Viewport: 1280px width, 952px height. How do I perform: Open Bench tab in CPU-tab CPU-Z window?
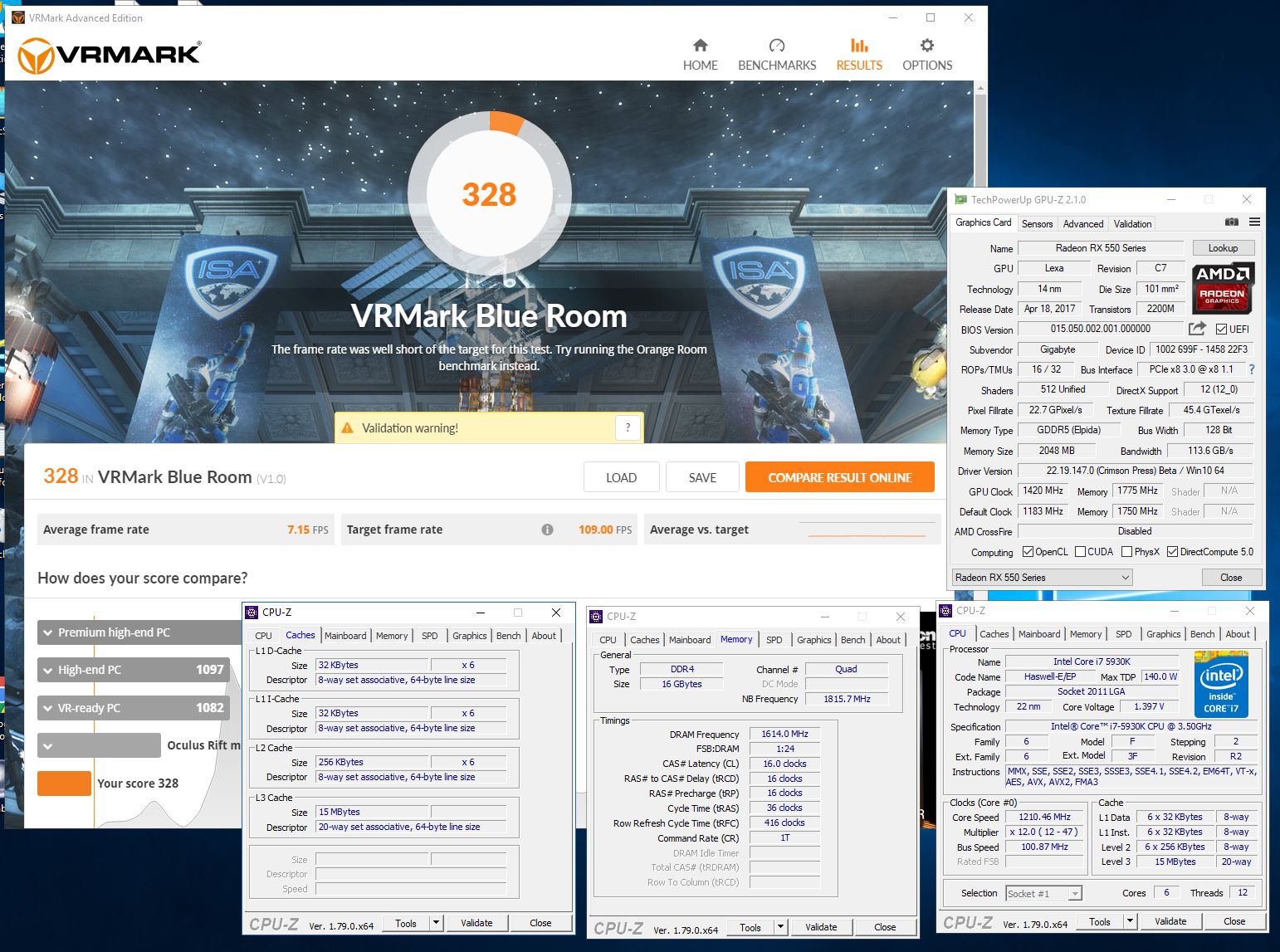tap(1202, 634)
